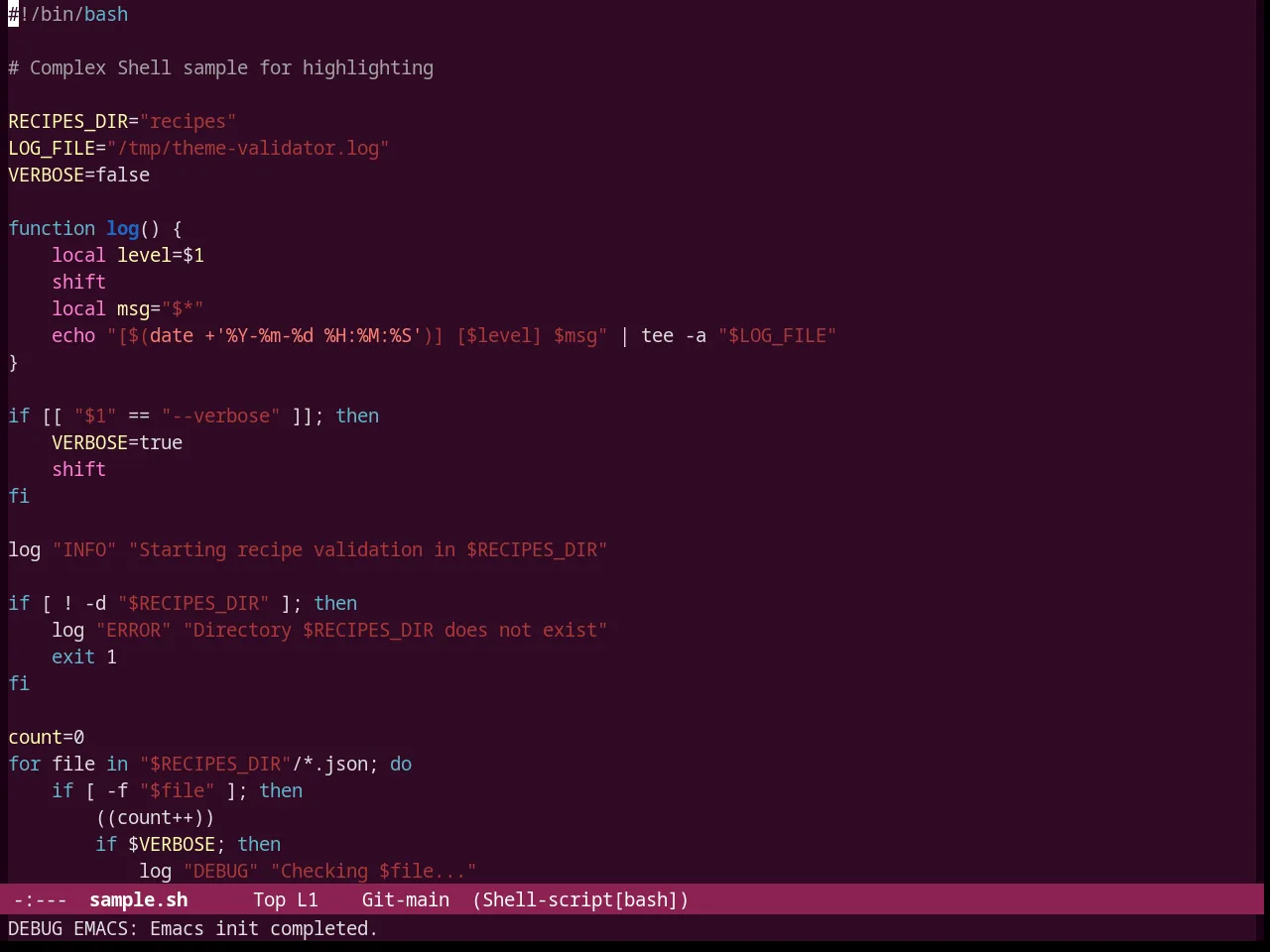
Task: Click the 'do' keyword
Action: (x=401, y=764)
